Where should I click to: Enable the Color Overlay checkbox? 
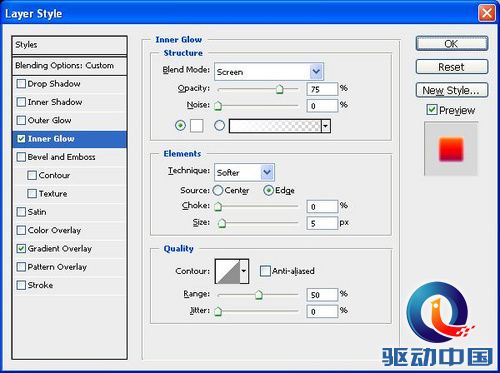(x=21, y=230)
